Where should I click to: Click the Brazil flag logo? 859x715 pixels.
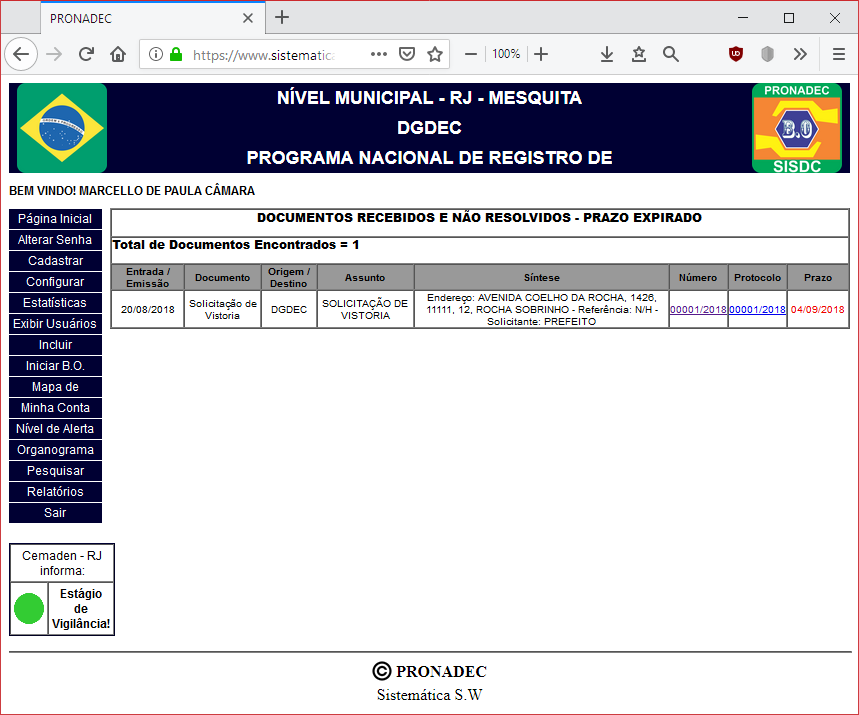click(x=62, y=128)
